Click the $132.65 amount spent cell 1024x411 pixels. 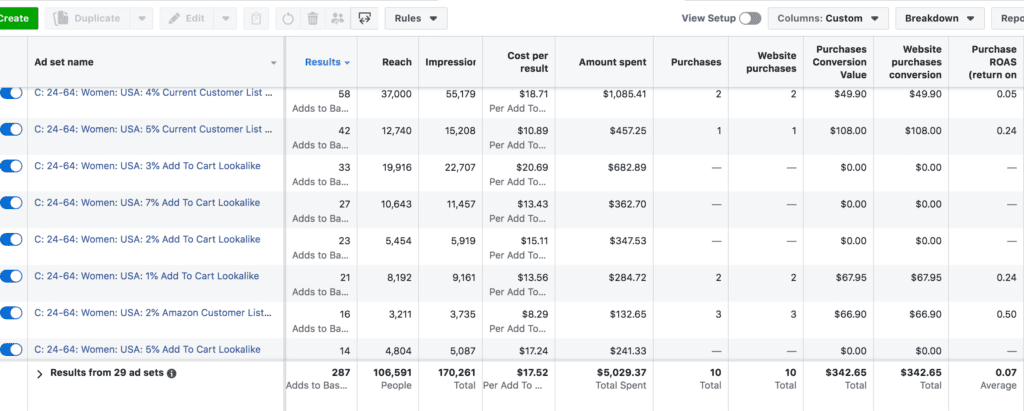pyautogui.click(x=626, y=314)
